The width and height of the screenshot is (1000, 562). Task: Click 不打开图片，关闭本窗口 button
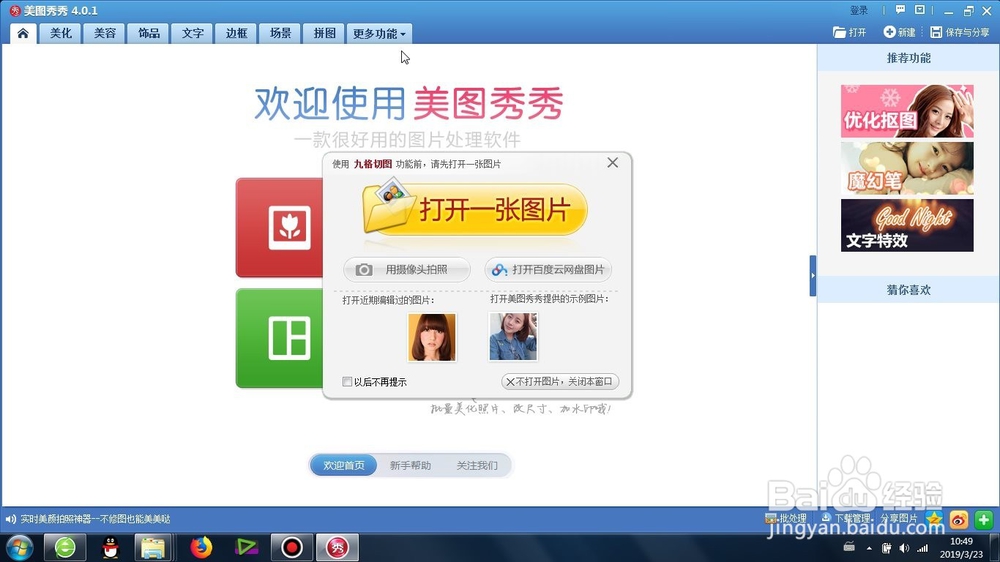point(559,381)
